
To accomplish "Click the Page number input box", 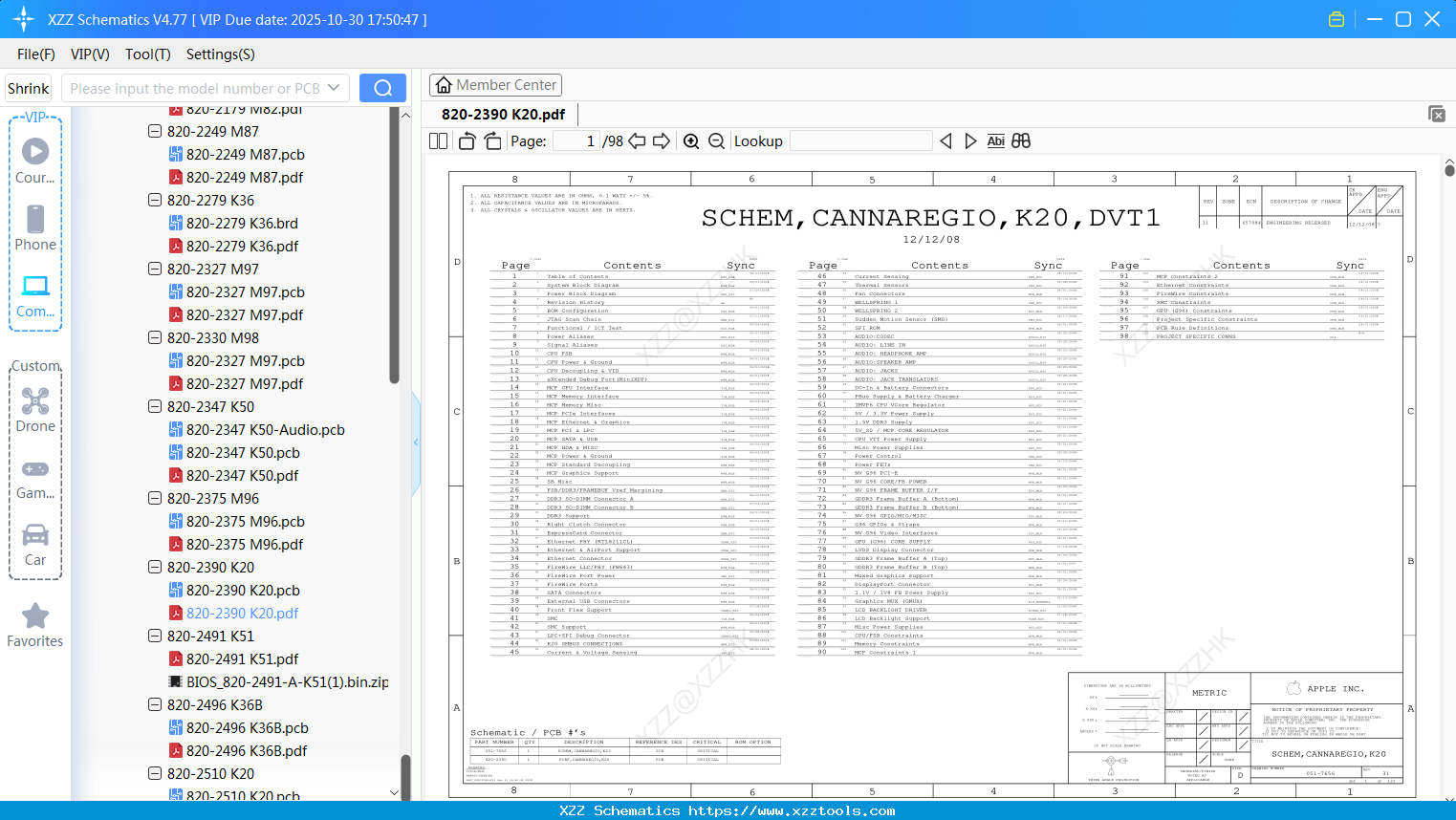I will pyautogui.click(x=576, y=141).
